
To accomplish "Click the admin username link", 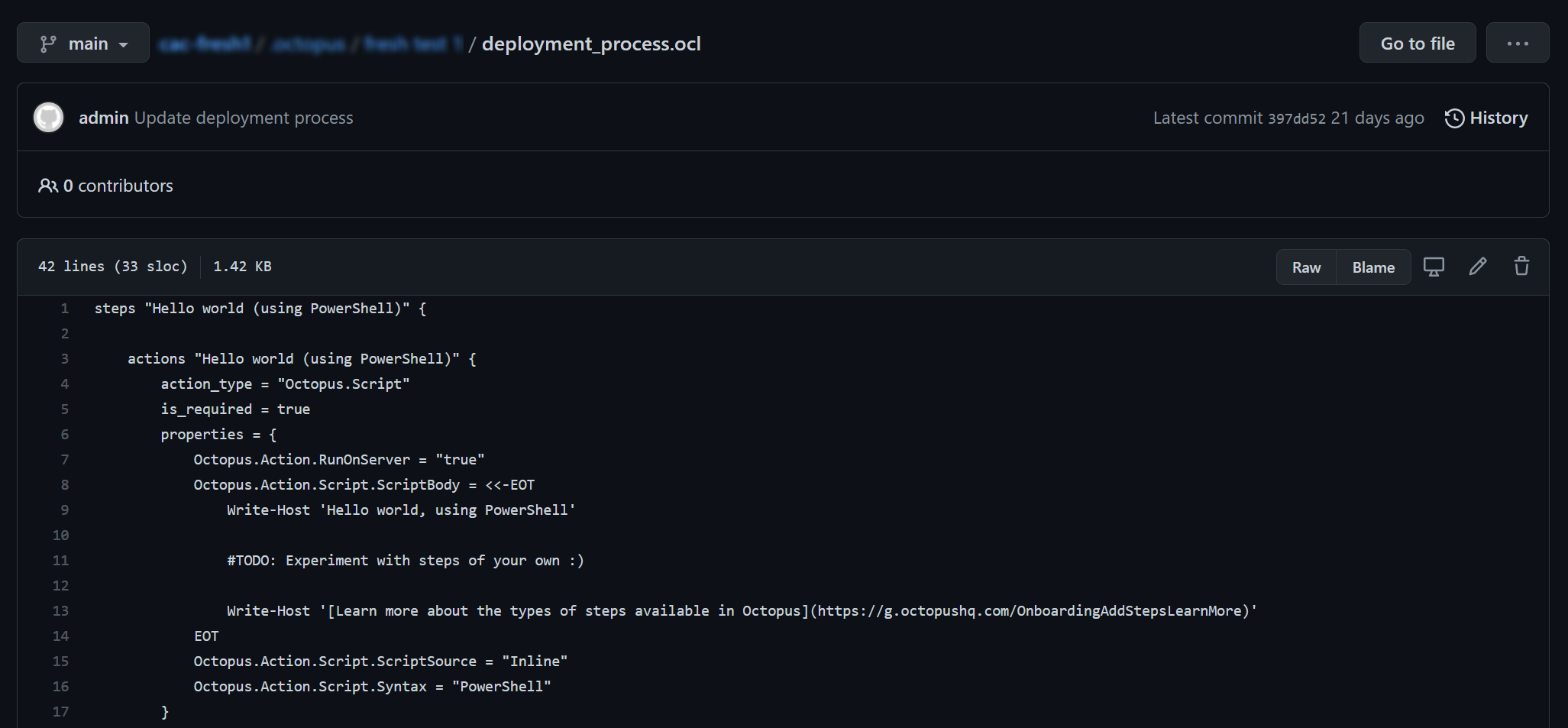I will [x=103, y=117].
